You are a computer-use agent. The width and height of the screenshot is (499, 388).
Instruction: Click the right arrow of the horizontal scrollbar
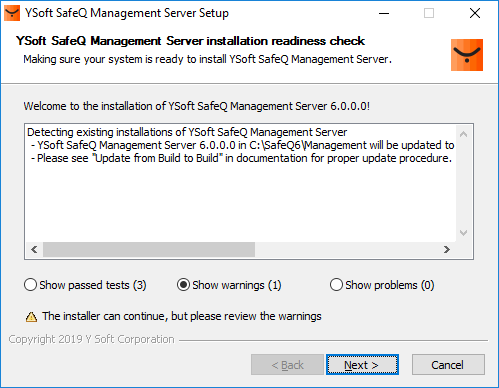tap(447, 249)
